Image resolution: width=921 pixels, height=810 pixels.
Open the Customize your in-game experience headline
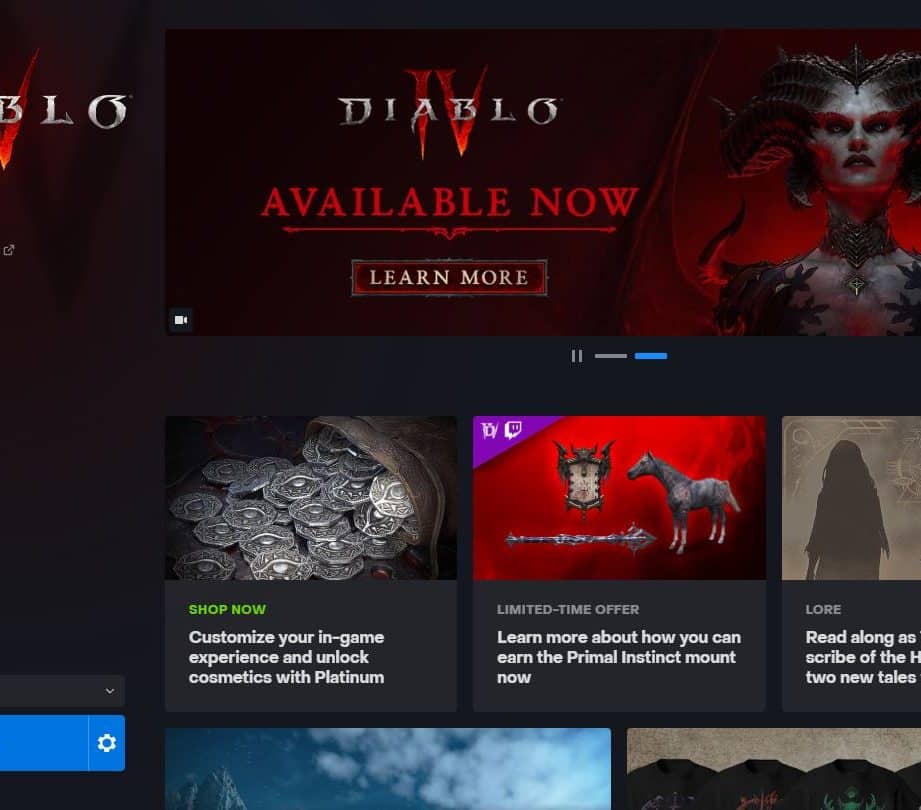[x=287, y=657]
